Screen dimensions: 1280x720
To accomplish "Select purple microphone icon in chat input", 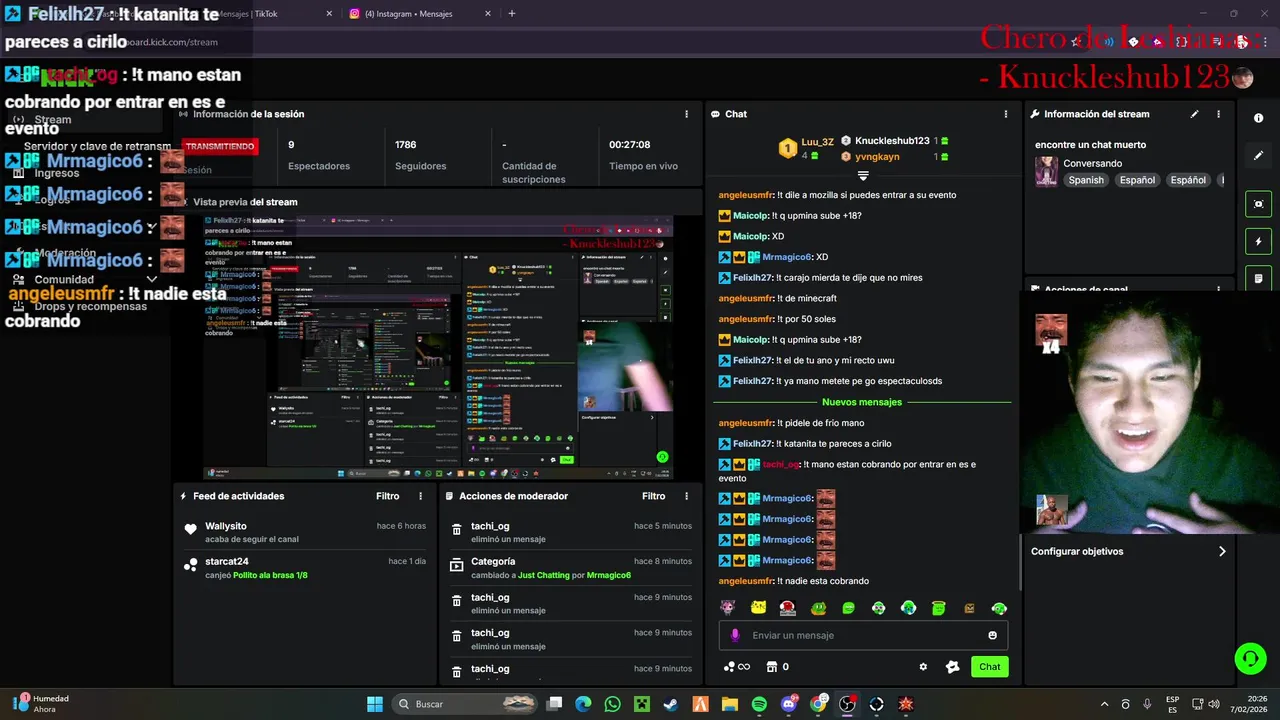I will pos(735,635).
